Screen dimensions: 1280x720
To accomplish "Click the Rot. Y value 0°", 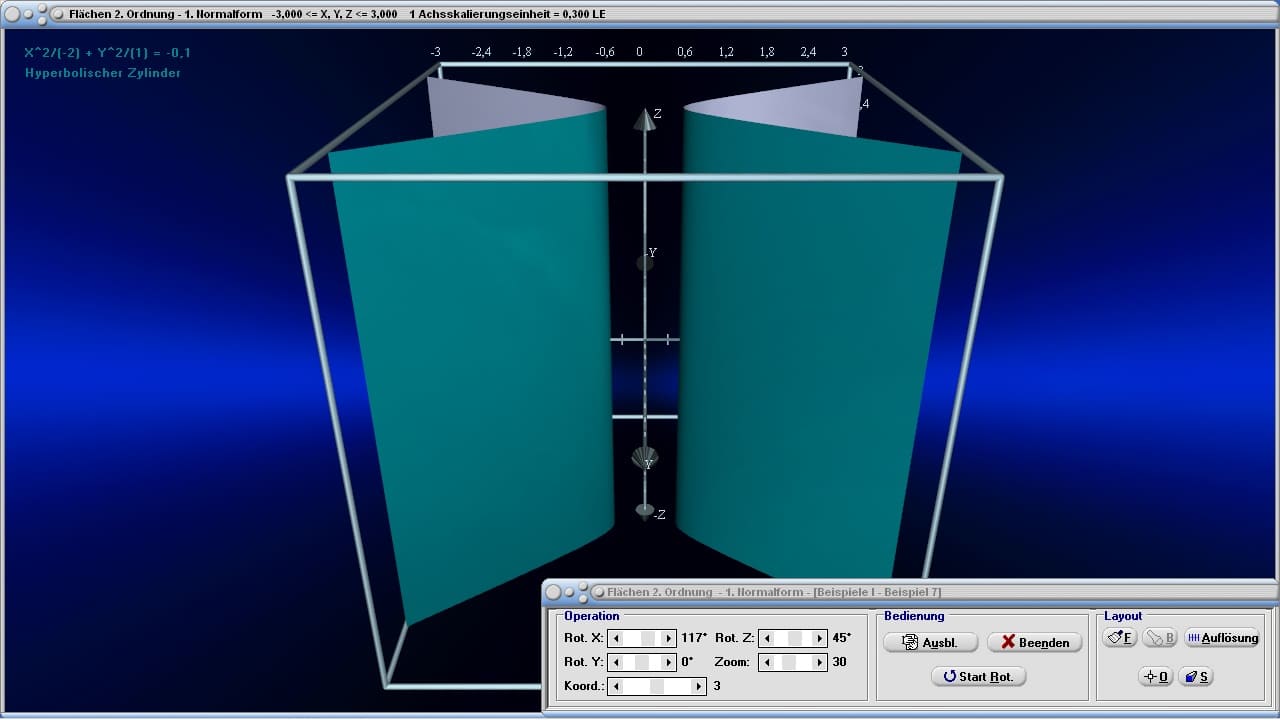I will coord(687,662).
